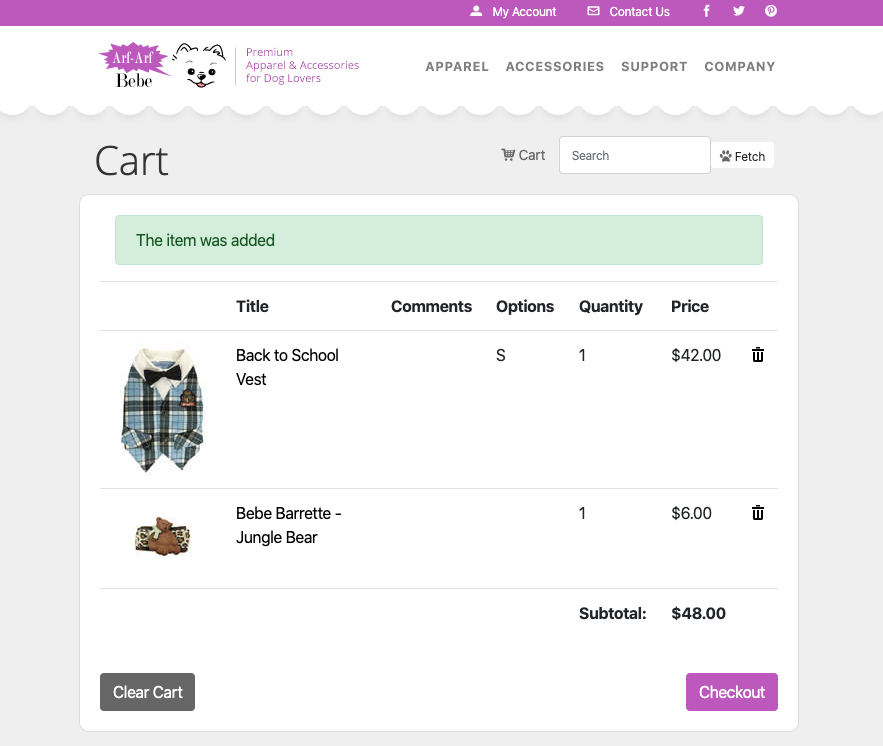Open the Pinterest social icon
Viewport: 883px width, 746px height.
771,11
